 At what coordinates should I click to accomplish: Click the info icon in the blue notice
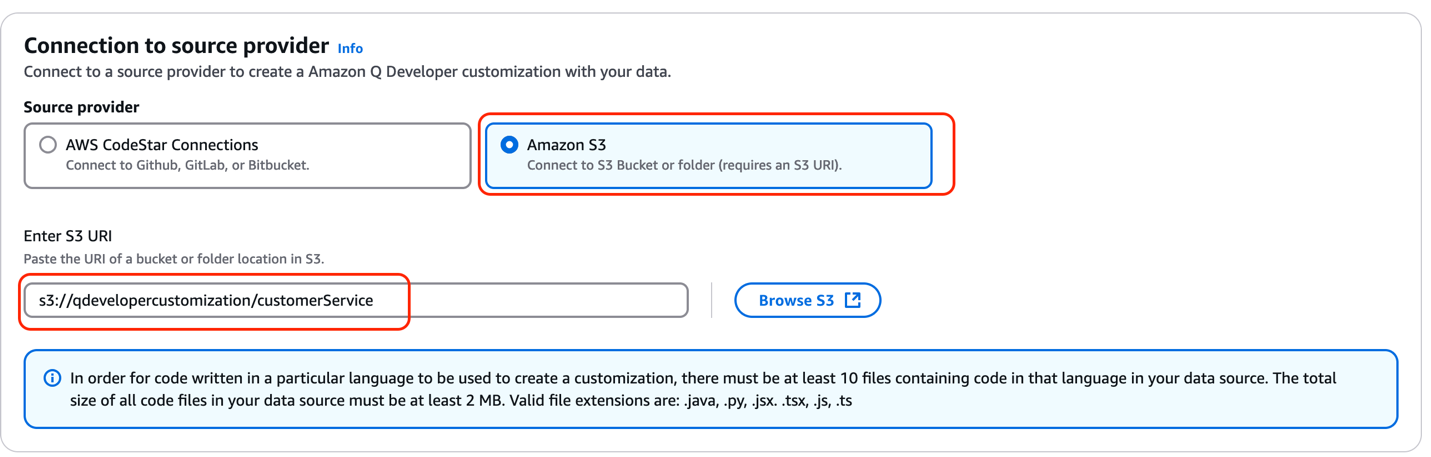coord(52,379)
